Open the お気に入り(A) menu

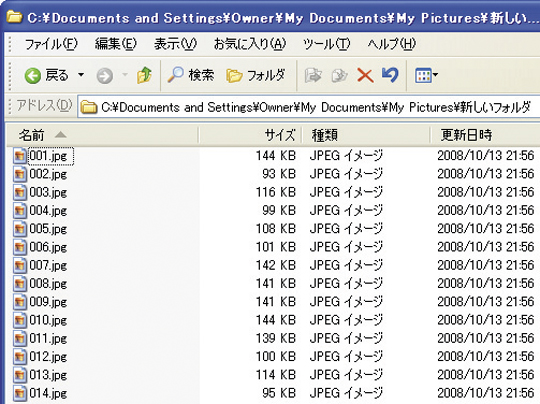click(x=250, y=44)
